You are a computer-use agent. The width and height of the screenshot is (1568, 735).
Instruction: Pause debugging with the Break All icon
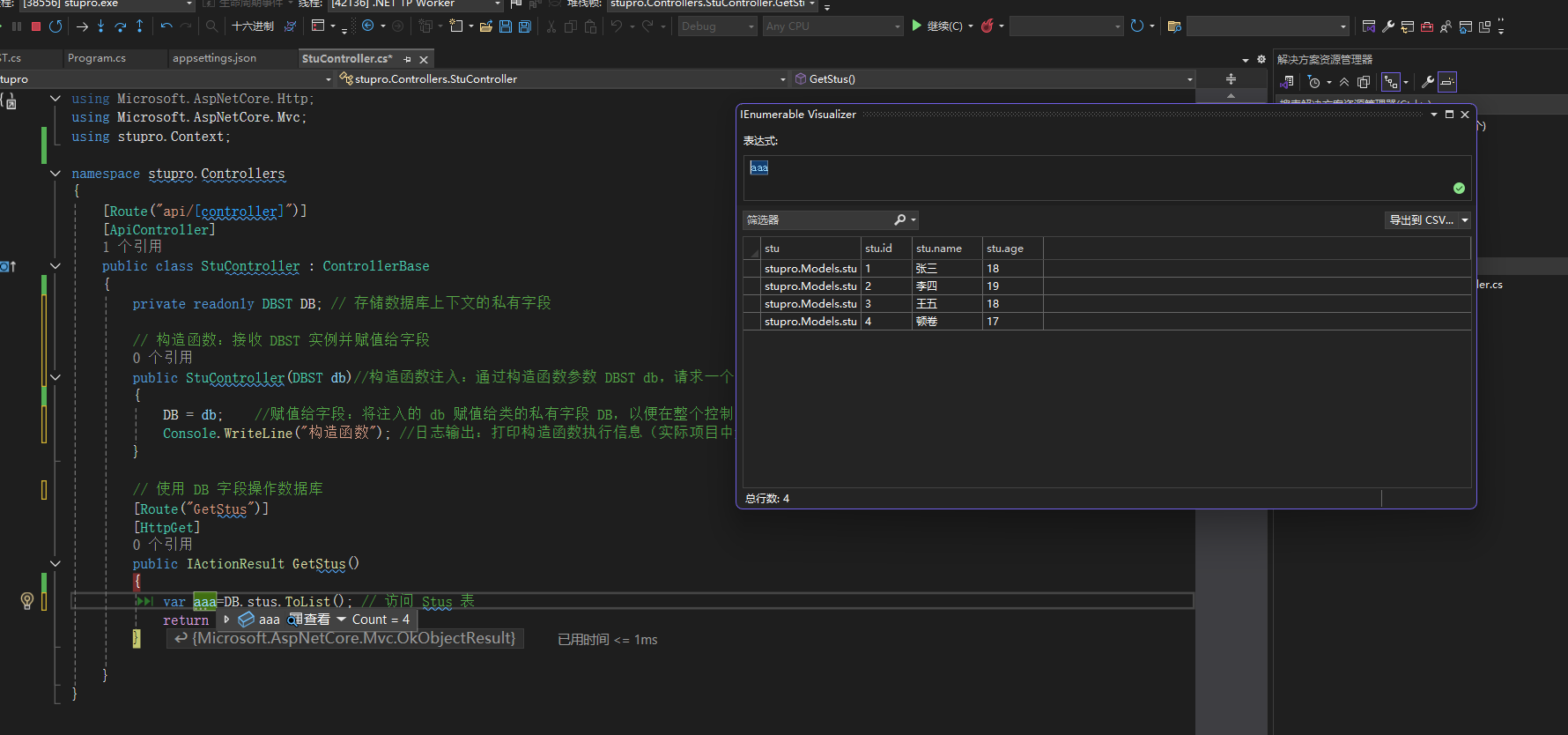17,26
